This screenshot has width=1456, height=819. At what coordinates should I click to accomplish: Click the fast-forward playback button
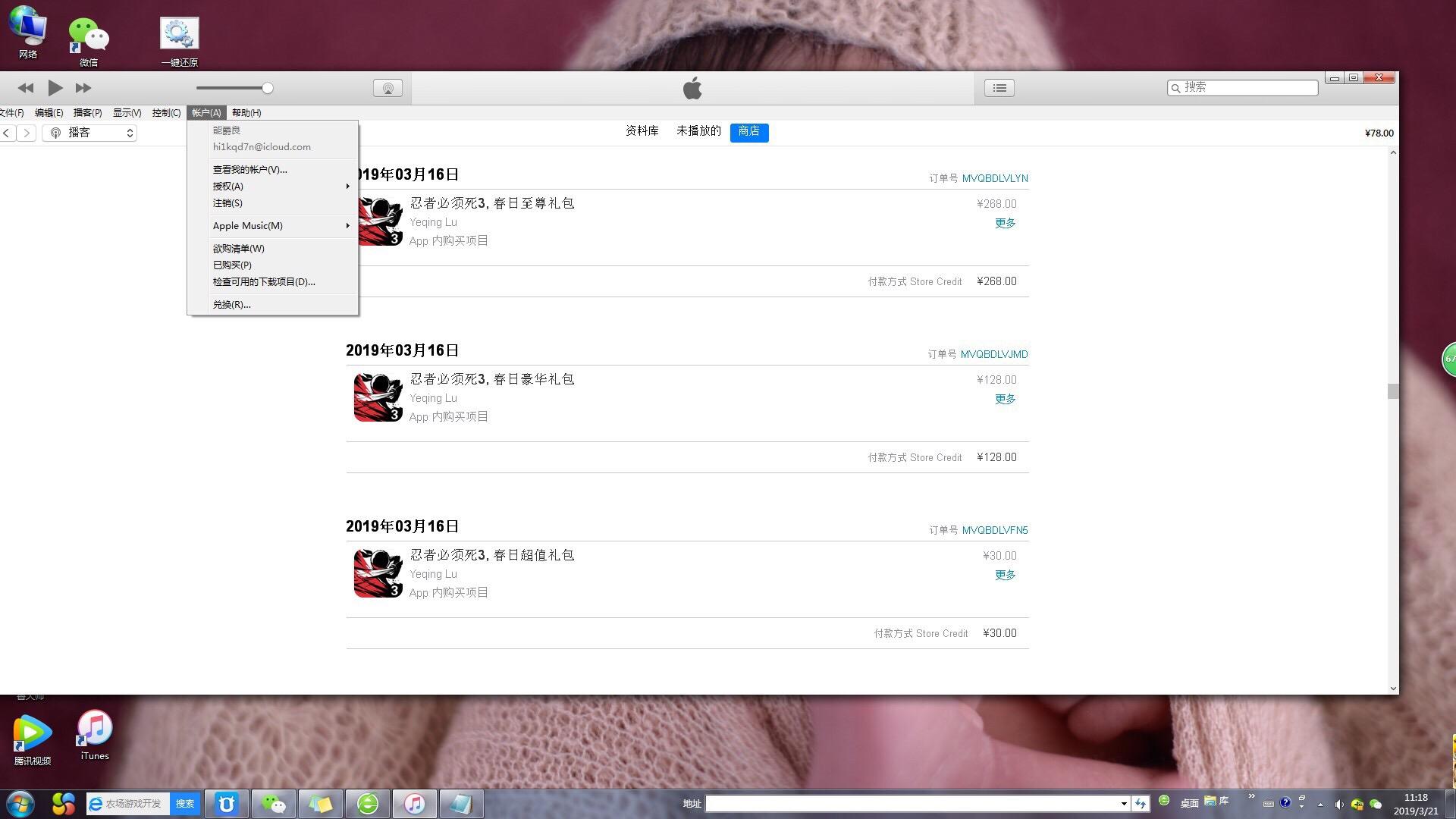(x=83, y=88)
